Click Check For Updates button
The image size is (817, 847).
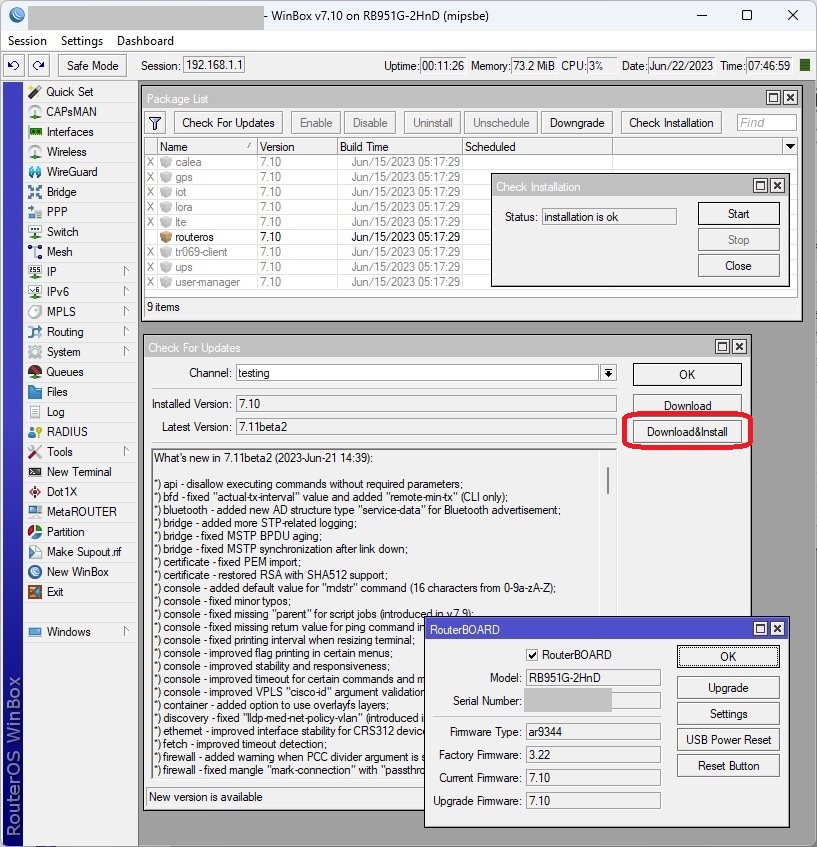click(228, 123)
